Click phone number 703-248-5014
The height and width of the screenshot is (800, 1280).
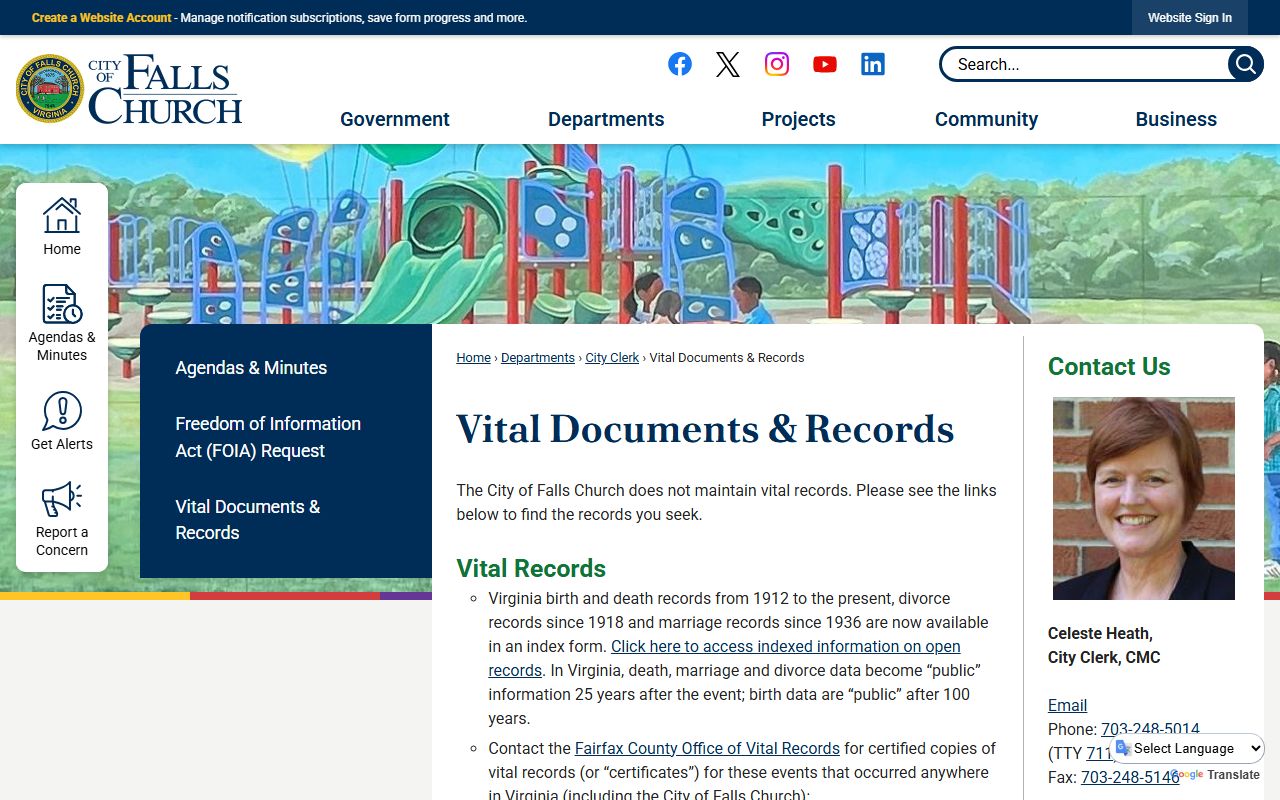[x=1150, y=729]
